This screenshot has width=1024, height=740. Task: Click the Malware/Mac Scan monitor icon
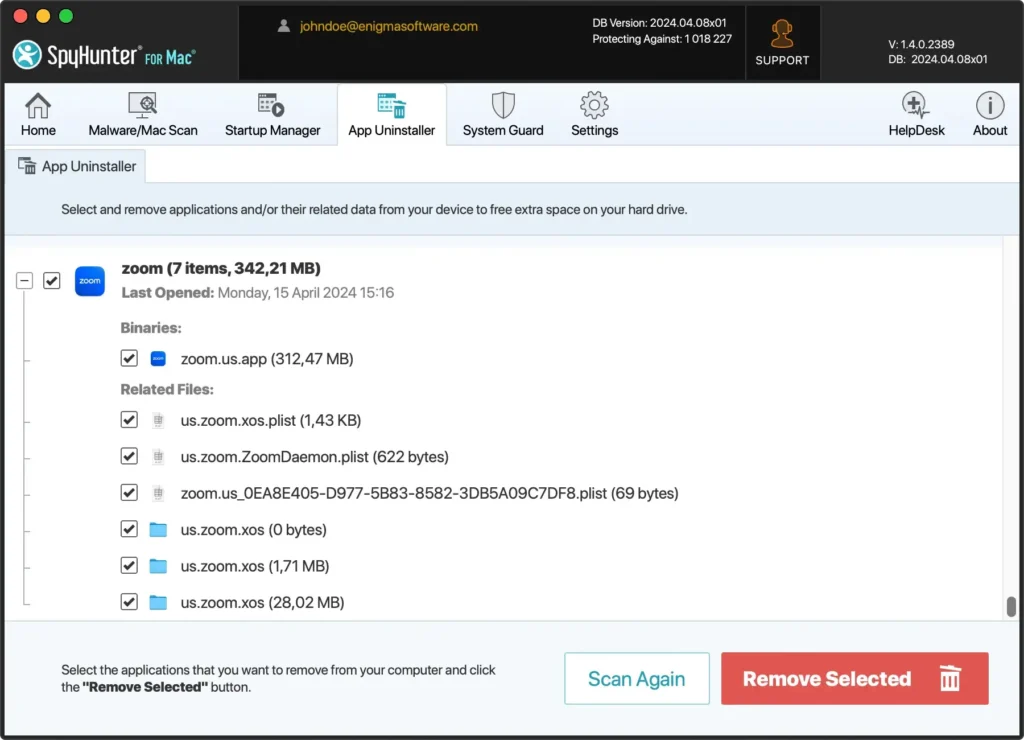pyautogui.click(x=142, y=105)
